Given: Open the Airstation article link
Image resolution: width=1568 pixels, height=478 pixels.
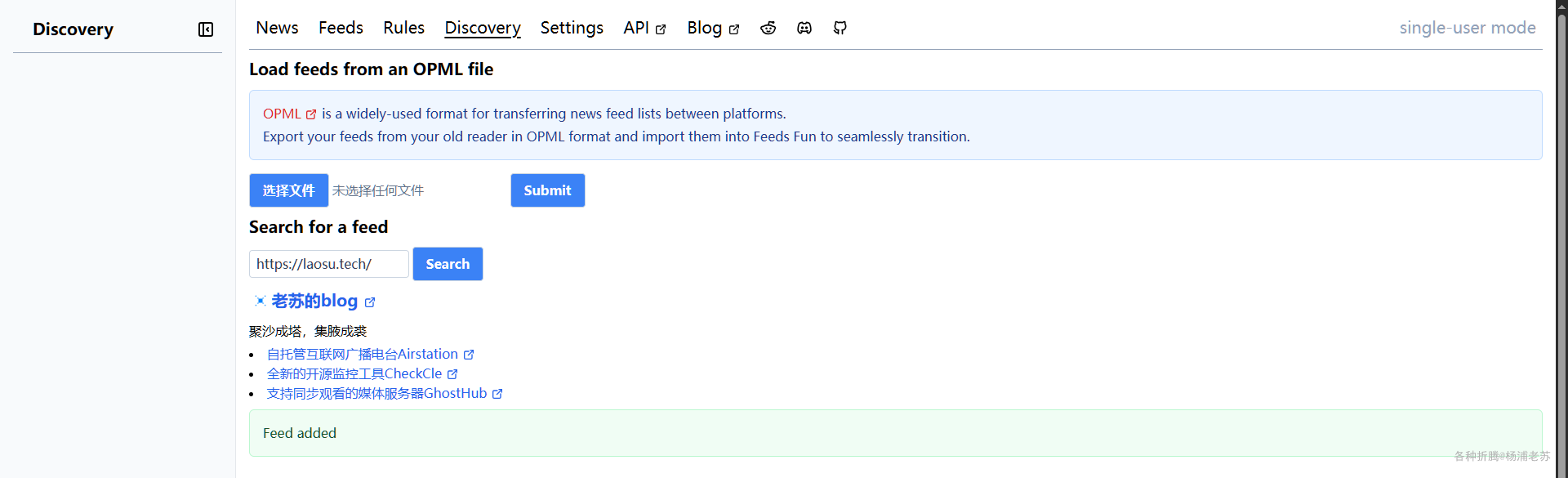Looking at the screenshot, I should coord(362,354).
